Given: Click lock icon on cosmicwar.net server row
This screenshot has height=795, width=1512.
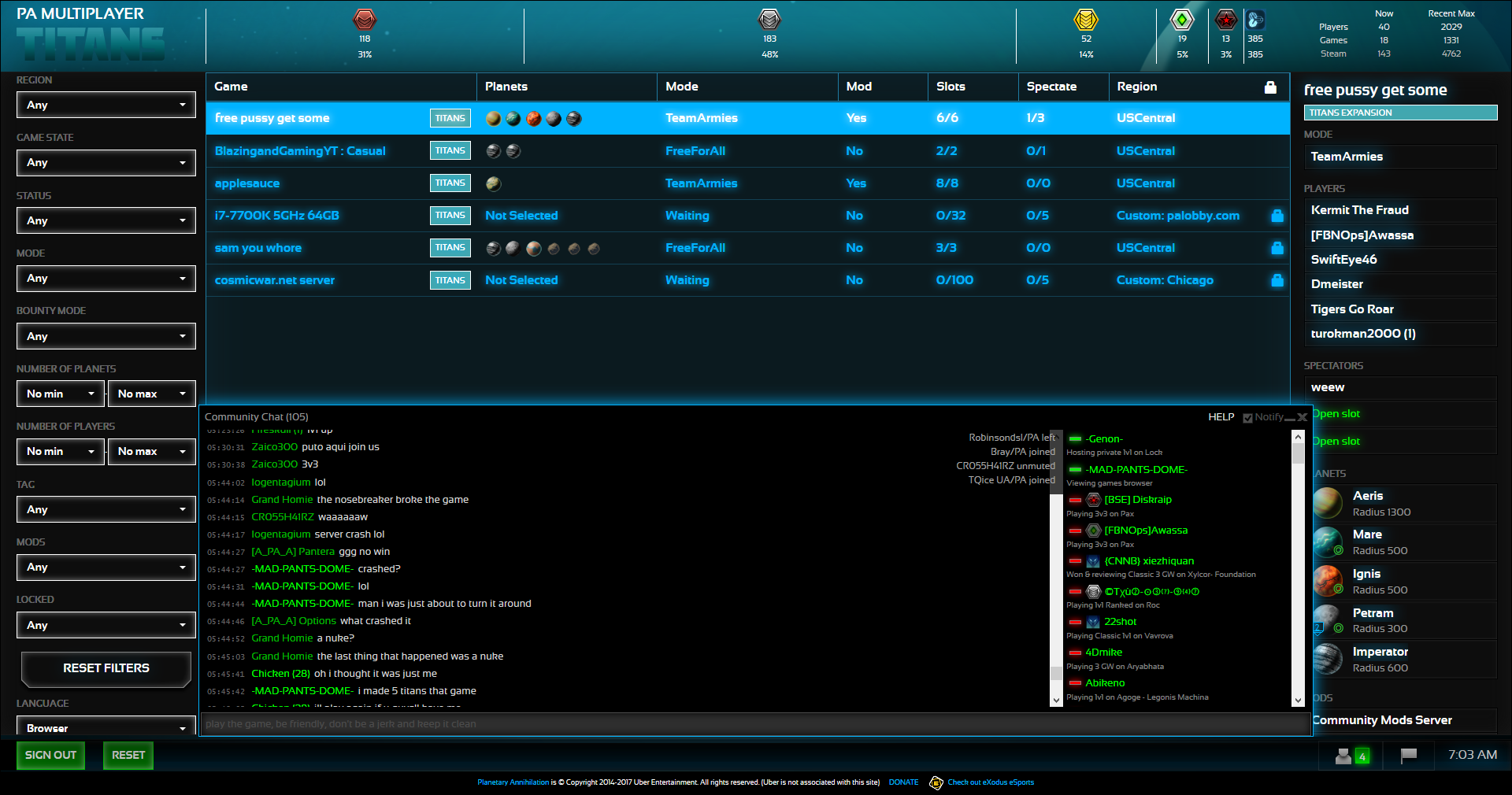Looking at the screenshot, I should [1277, 280].
